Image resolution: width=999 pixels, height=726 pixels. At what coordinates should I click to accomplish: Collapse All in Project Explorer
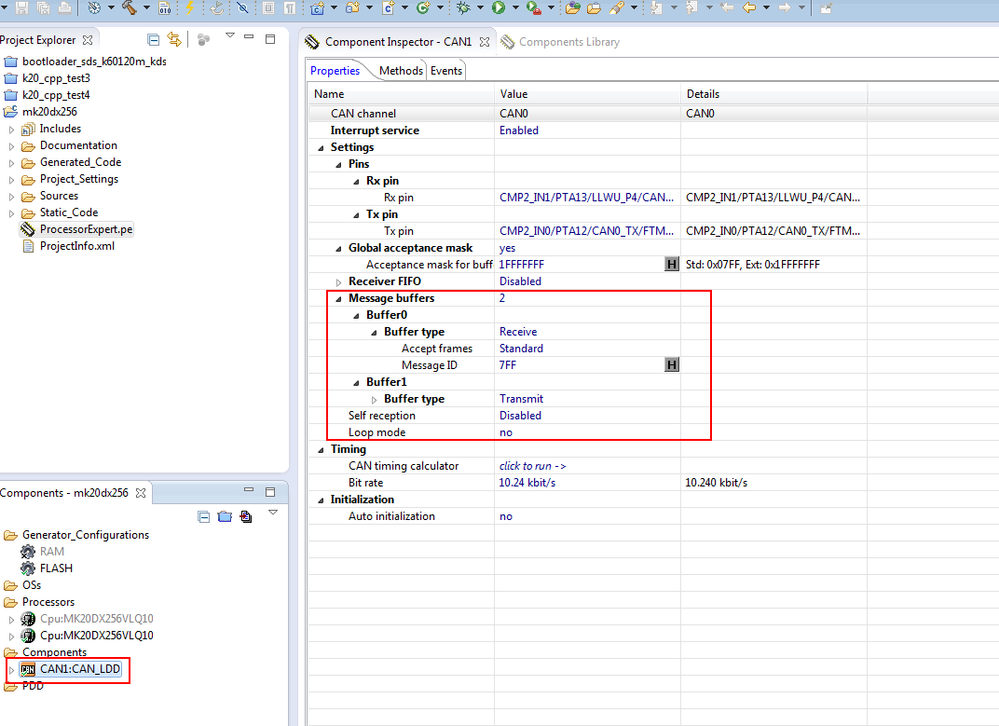pyautogui.click(x=153, y=39)
